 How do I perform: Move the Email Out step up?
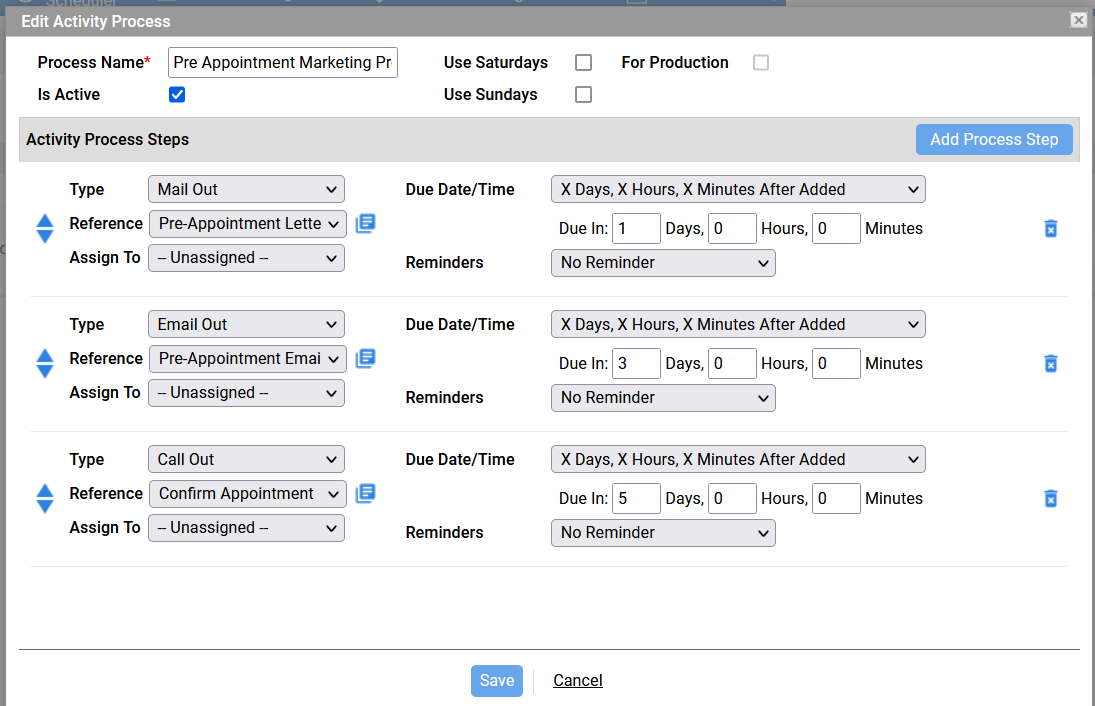coord(45,355)
